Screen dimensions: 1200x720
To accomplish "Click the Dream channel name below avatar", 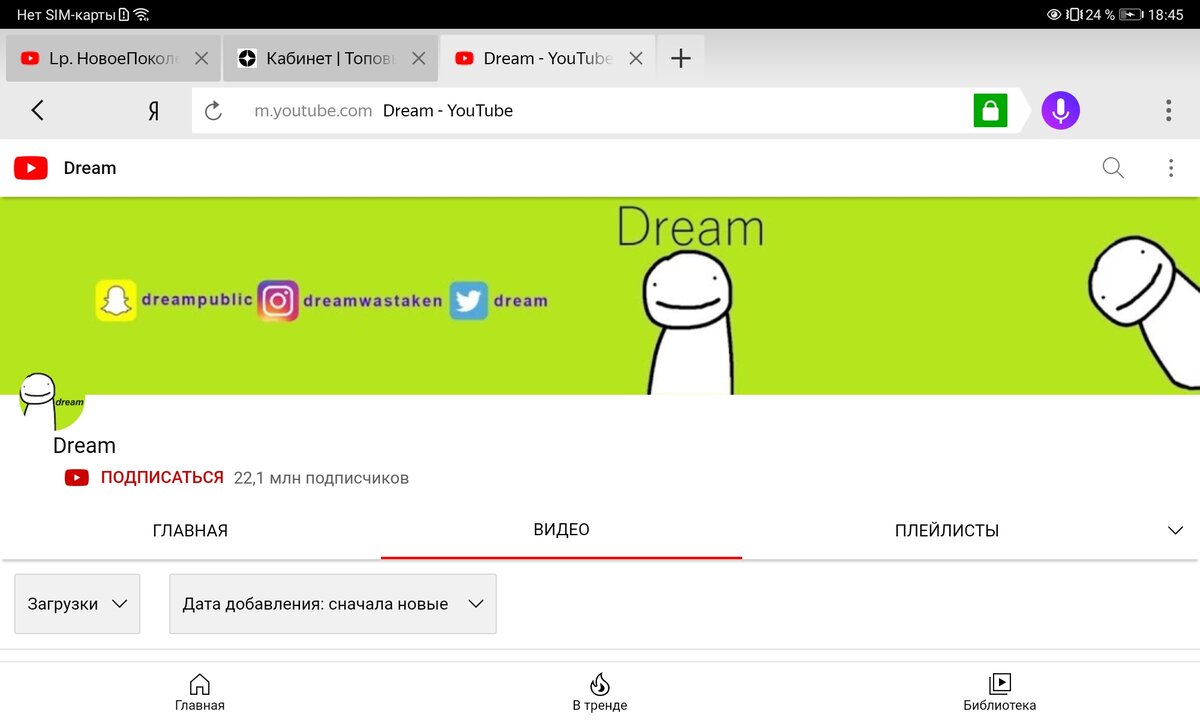I will [84, 446].
